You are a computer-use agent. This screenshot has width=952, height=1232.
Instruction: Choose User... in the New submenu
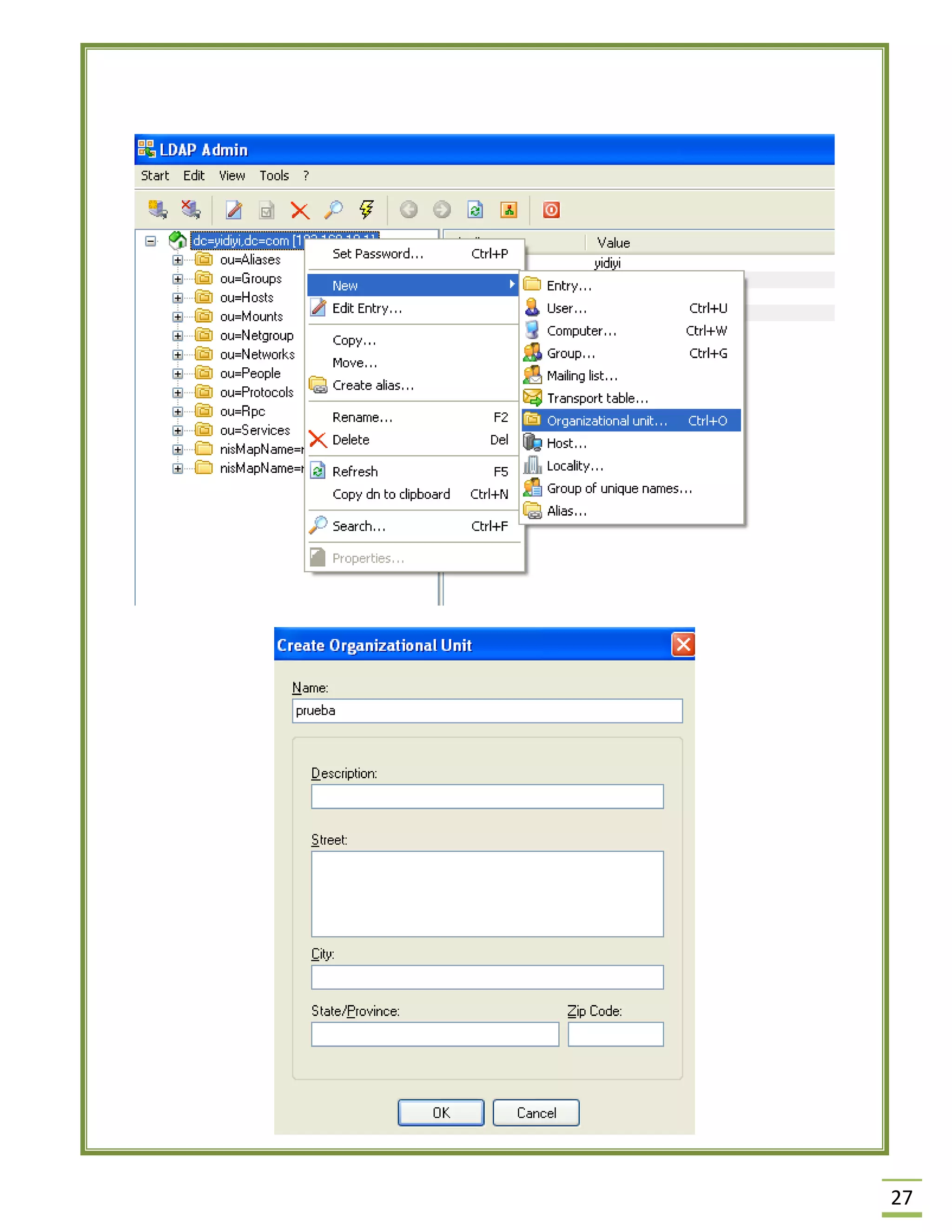pyautogui.click(x=566, y=309)
